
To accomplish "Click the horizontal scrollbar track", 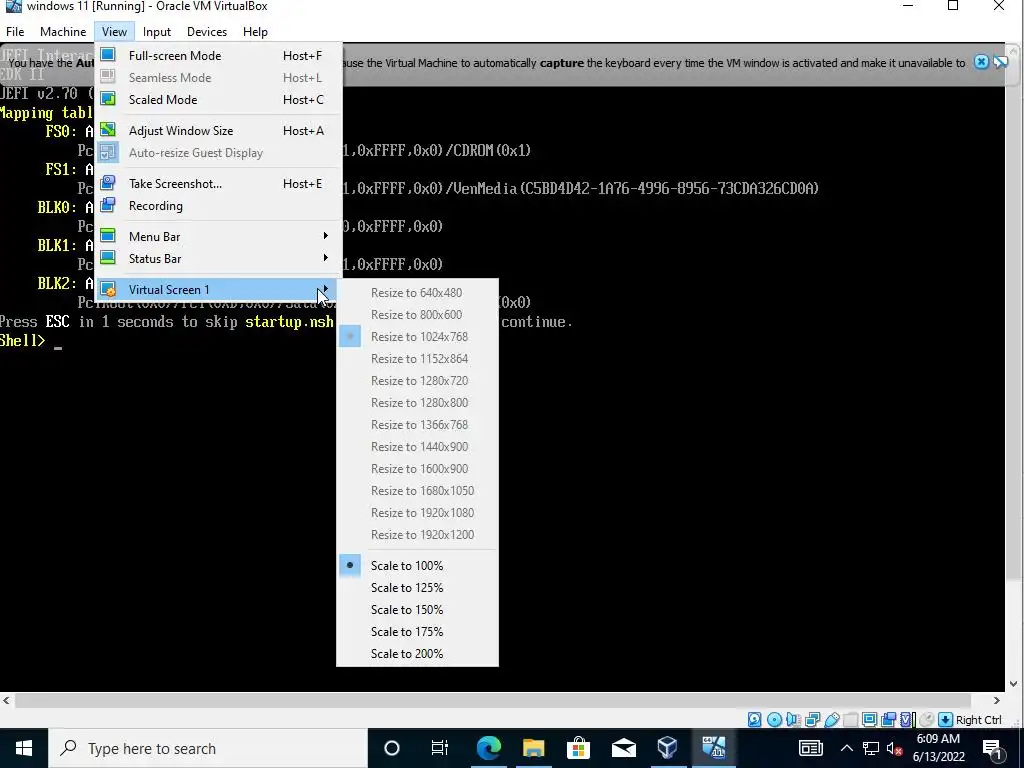I will 501,700.
